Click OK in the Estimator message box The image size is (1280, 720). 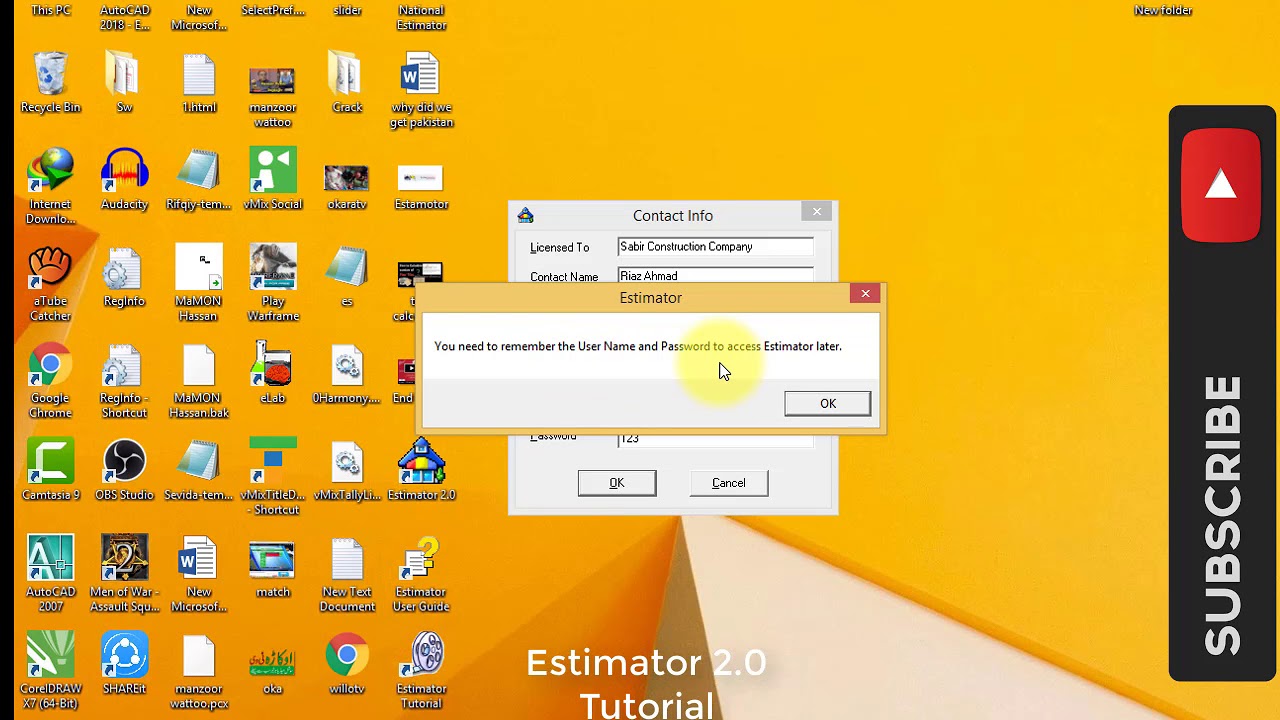pyautogui.click(x=827, y=403)
